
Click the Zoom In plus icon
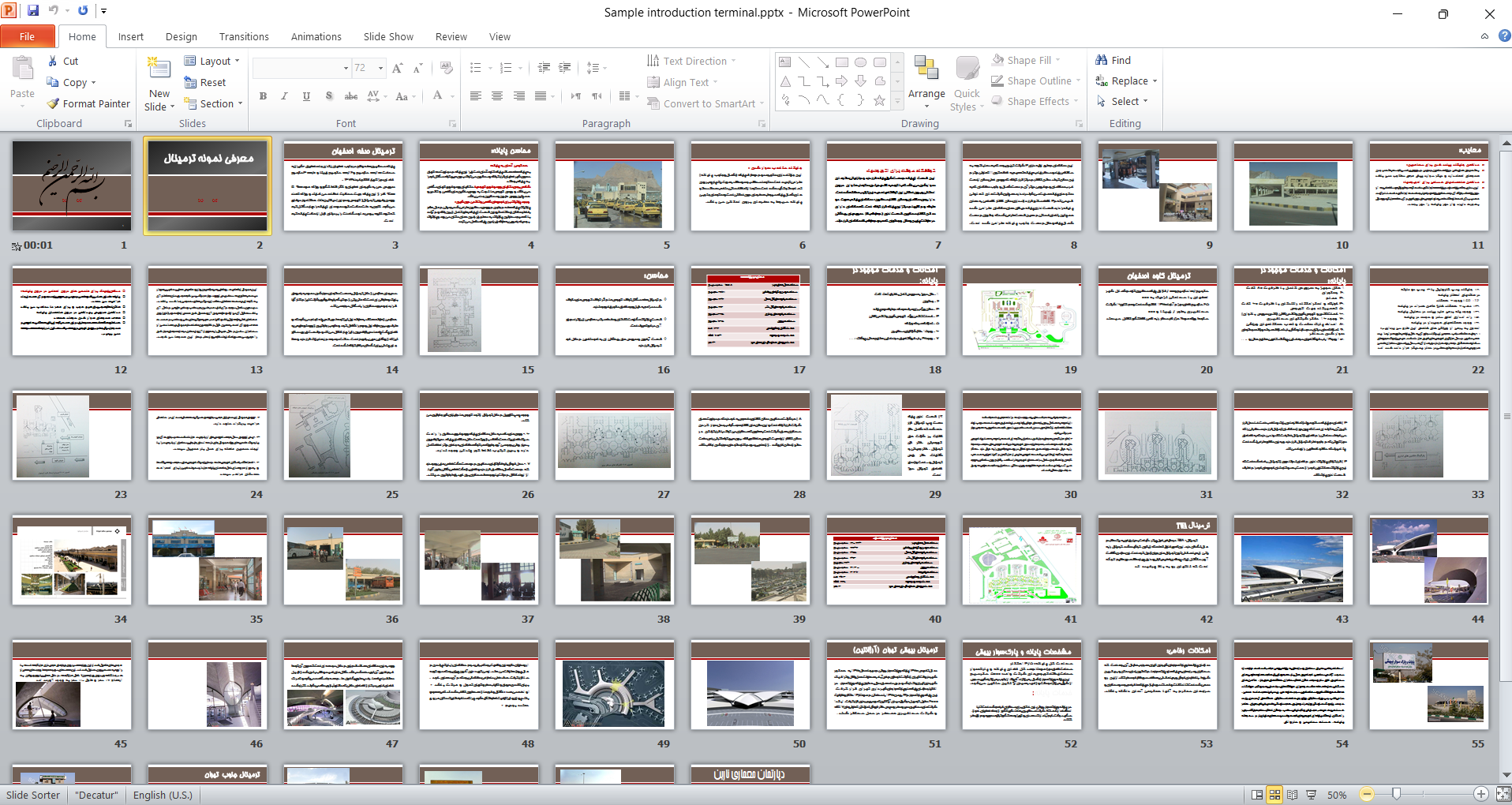click(1481, 794)
